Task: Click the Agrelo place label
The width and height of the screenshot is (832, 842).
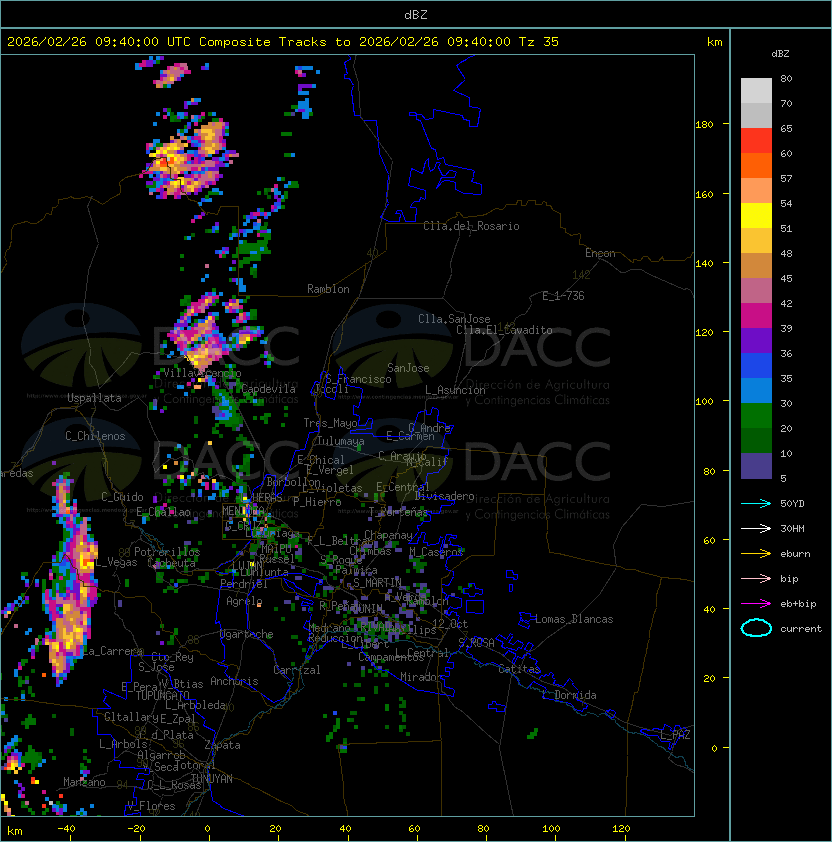Action: (244, 601)
